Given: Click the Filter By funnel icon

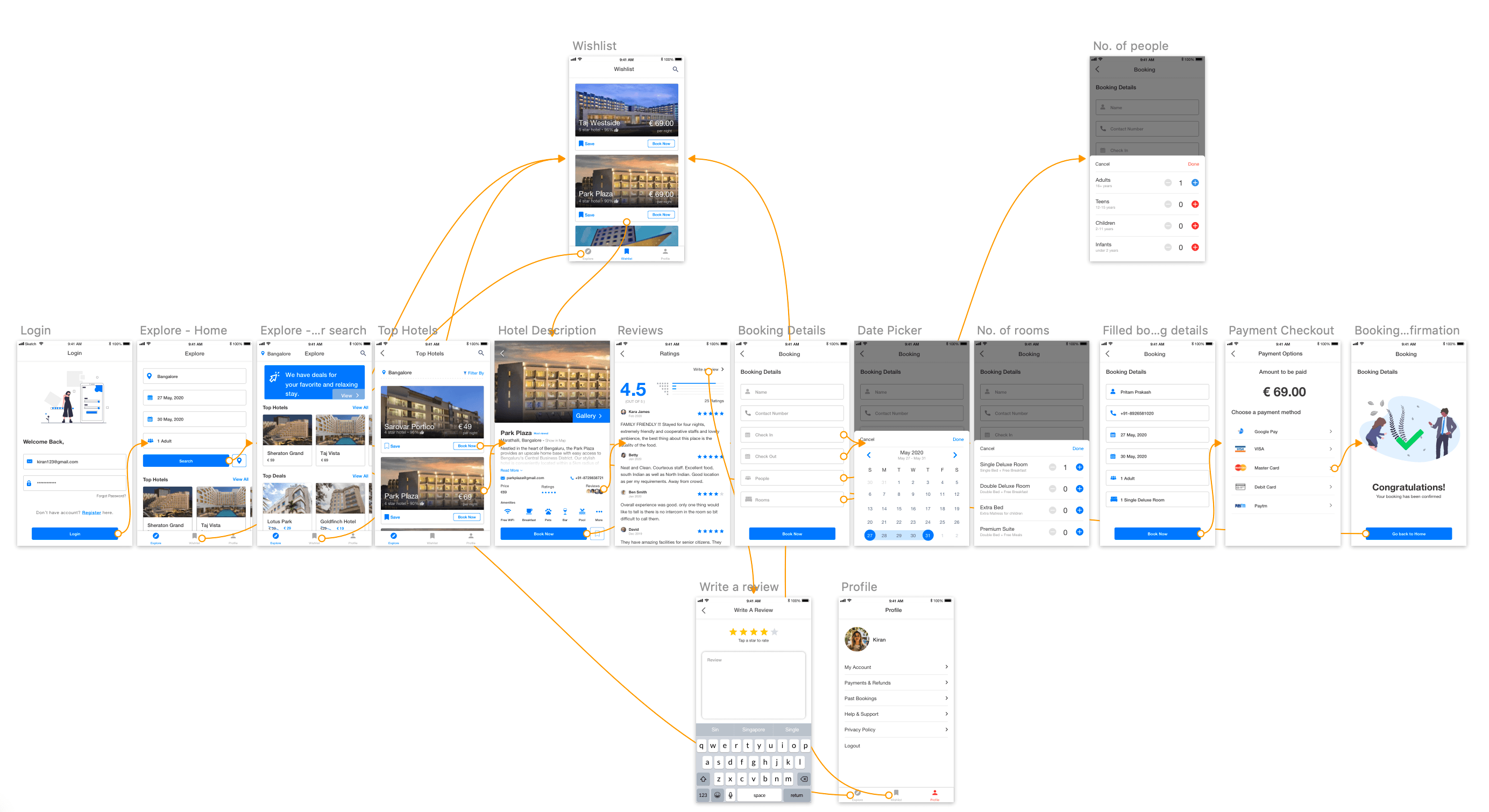Looking at the screenshot, I should coord(465,373).
